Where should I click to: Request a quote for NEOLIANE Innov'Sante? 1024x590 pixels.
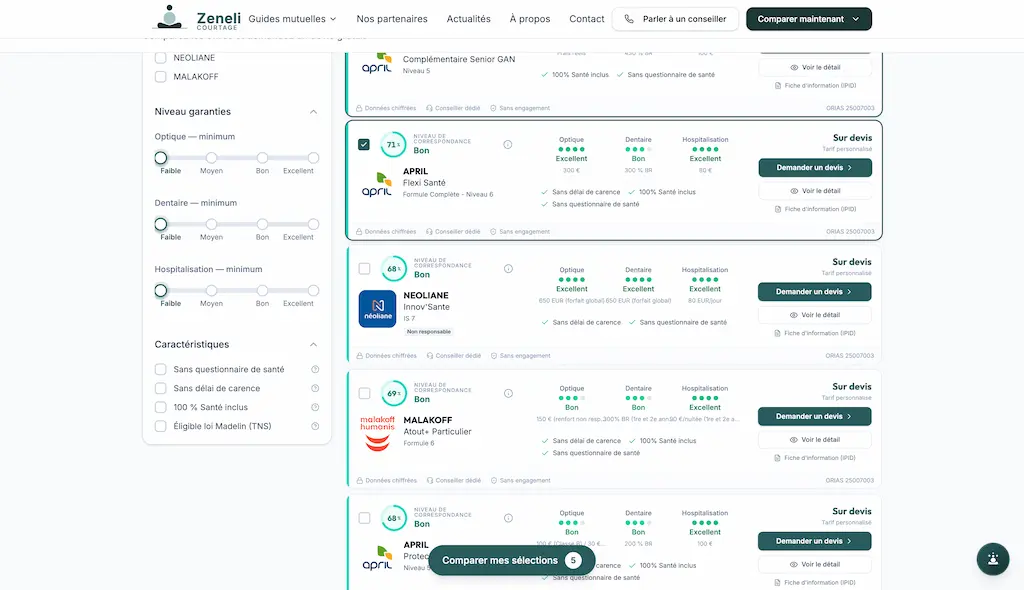(814, 291)
